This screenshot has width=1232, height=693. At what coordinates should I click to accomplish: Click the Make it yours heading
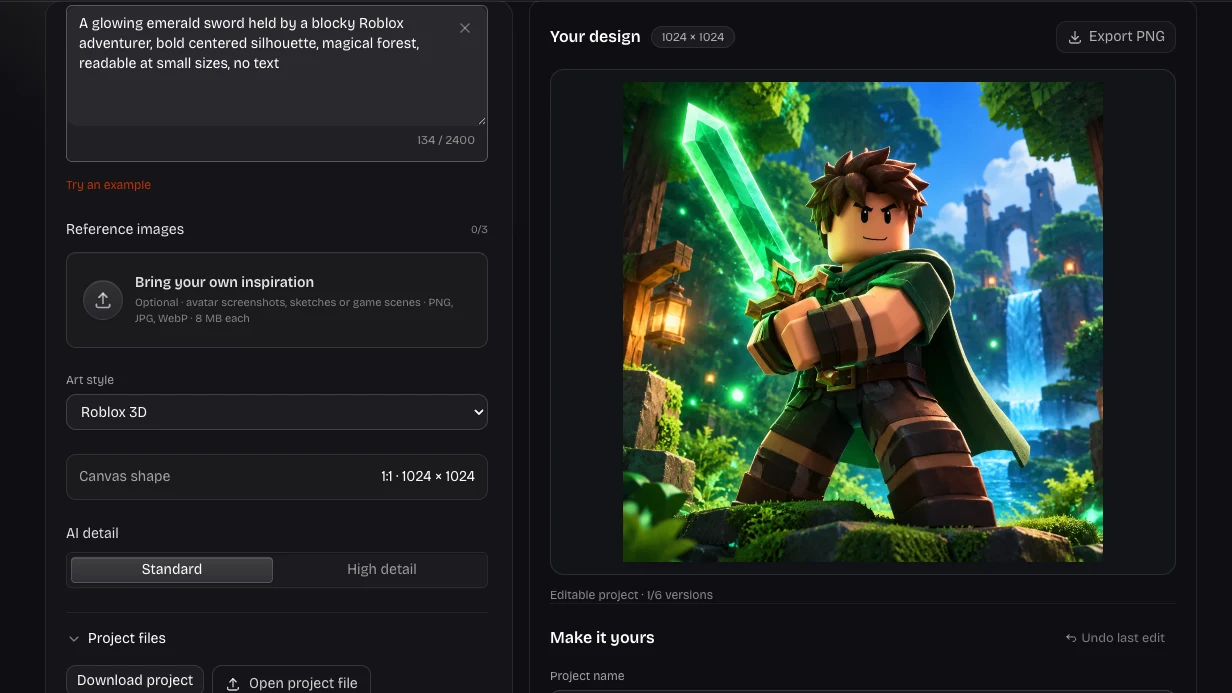(x=602, y=638)
